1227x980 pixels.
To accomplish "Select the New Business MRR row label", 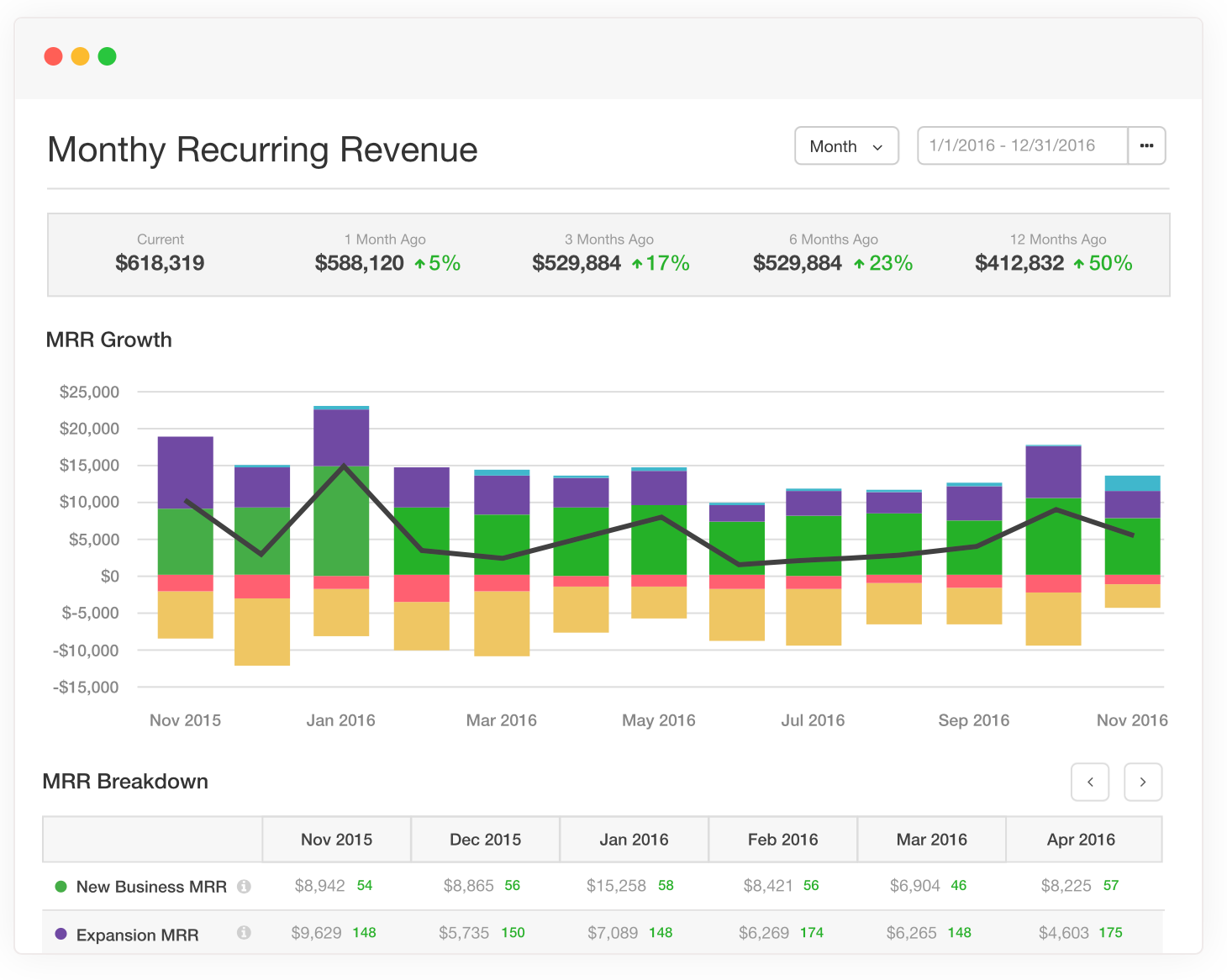I will (x=151, y=887).
